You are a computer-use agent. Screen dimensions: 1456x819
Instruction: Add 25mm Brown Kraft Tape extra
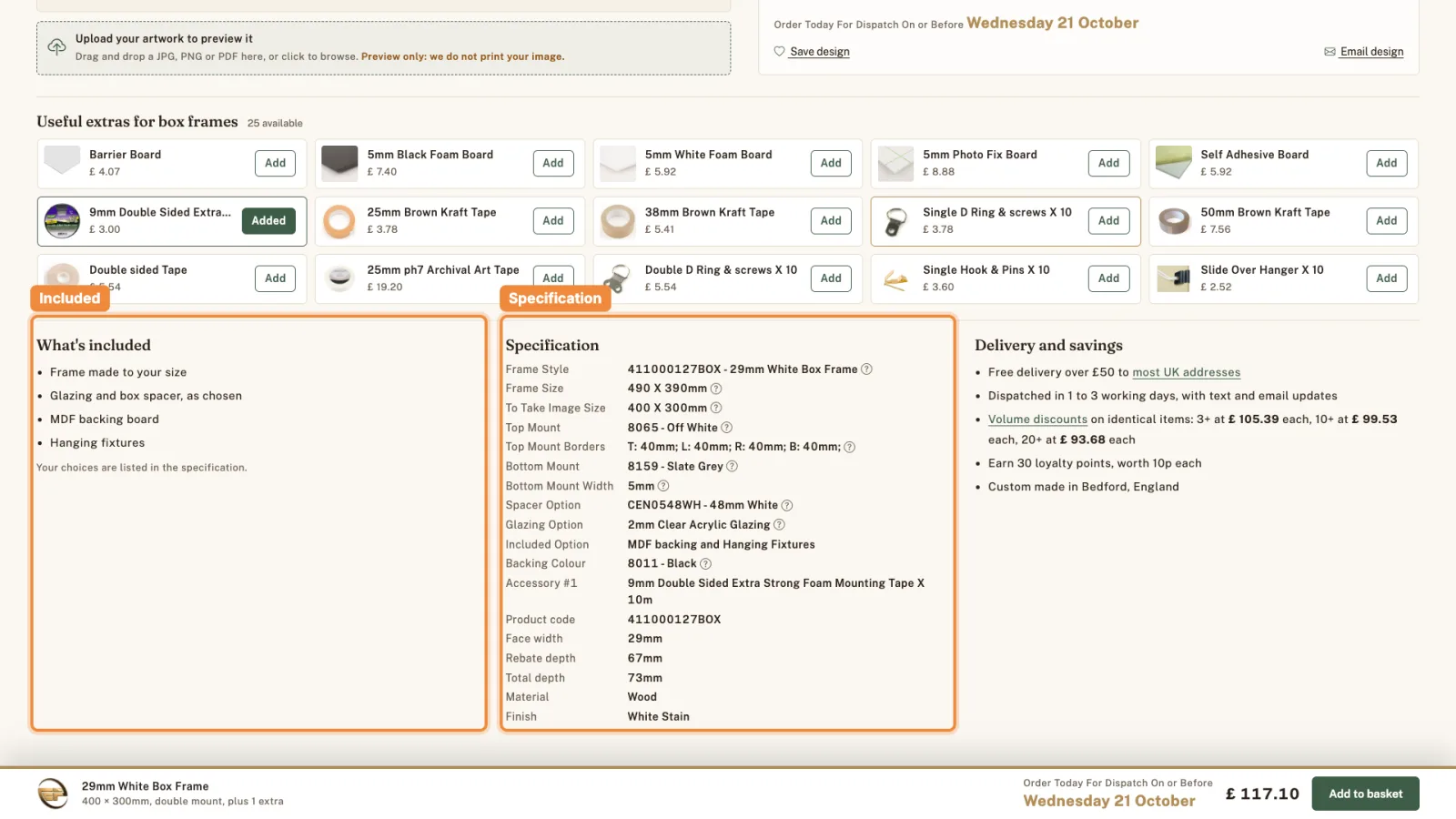(553, 221)
